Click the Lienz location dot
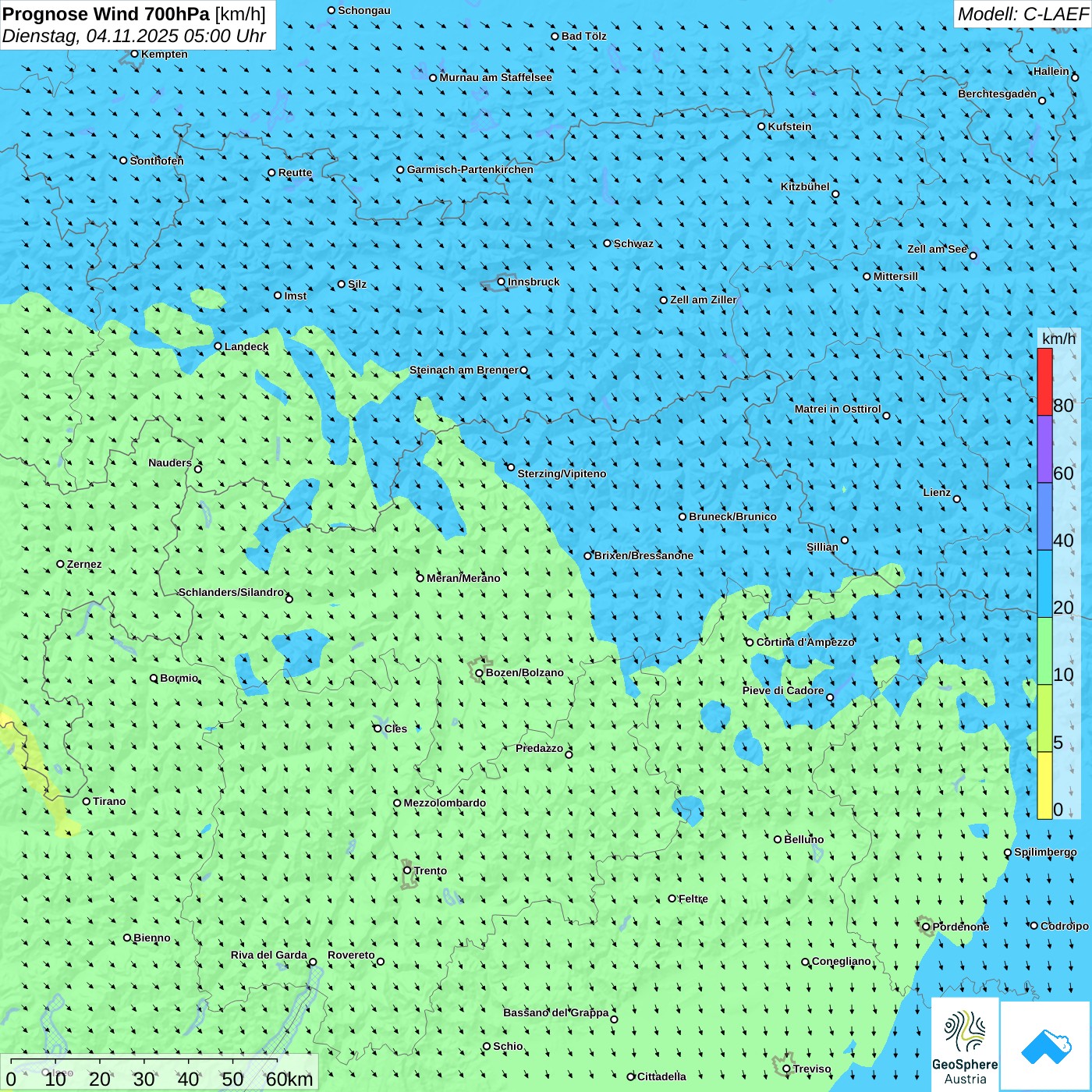 coord(957,498)
